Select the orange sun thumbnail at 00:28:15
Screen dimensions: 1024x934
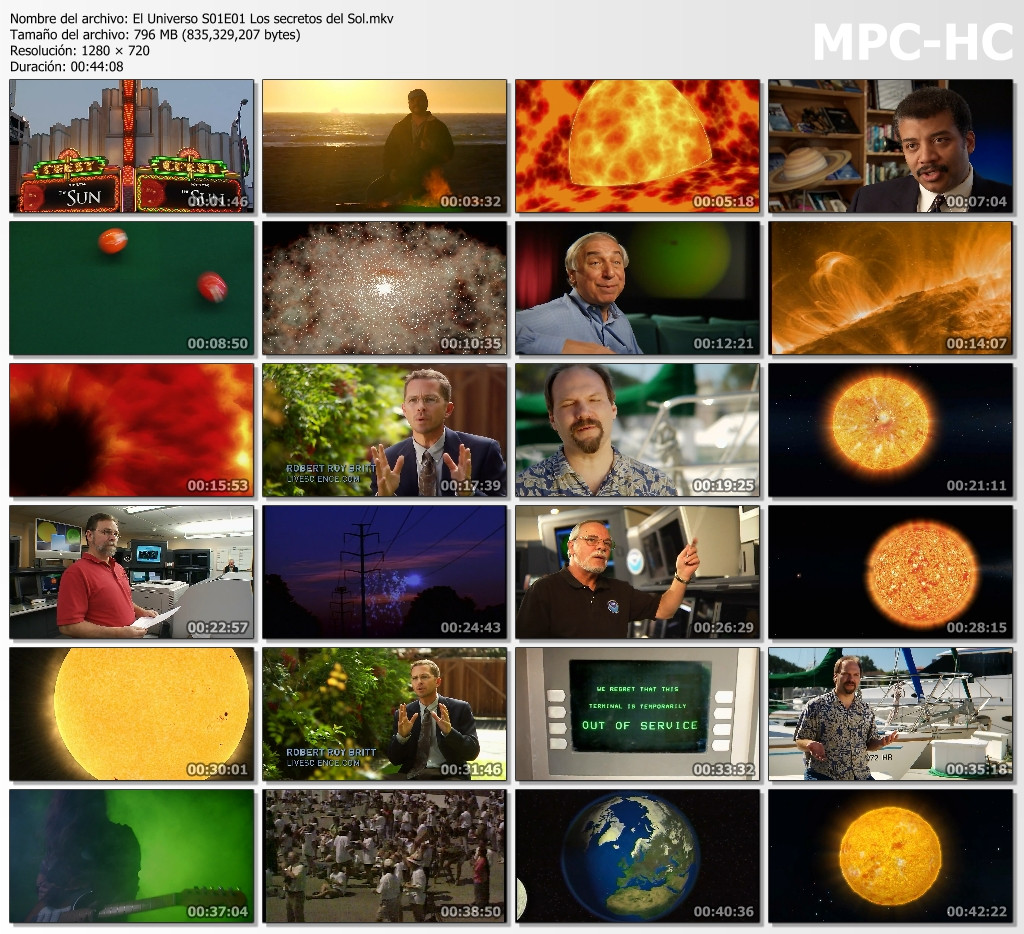click(x=891, y=572)
